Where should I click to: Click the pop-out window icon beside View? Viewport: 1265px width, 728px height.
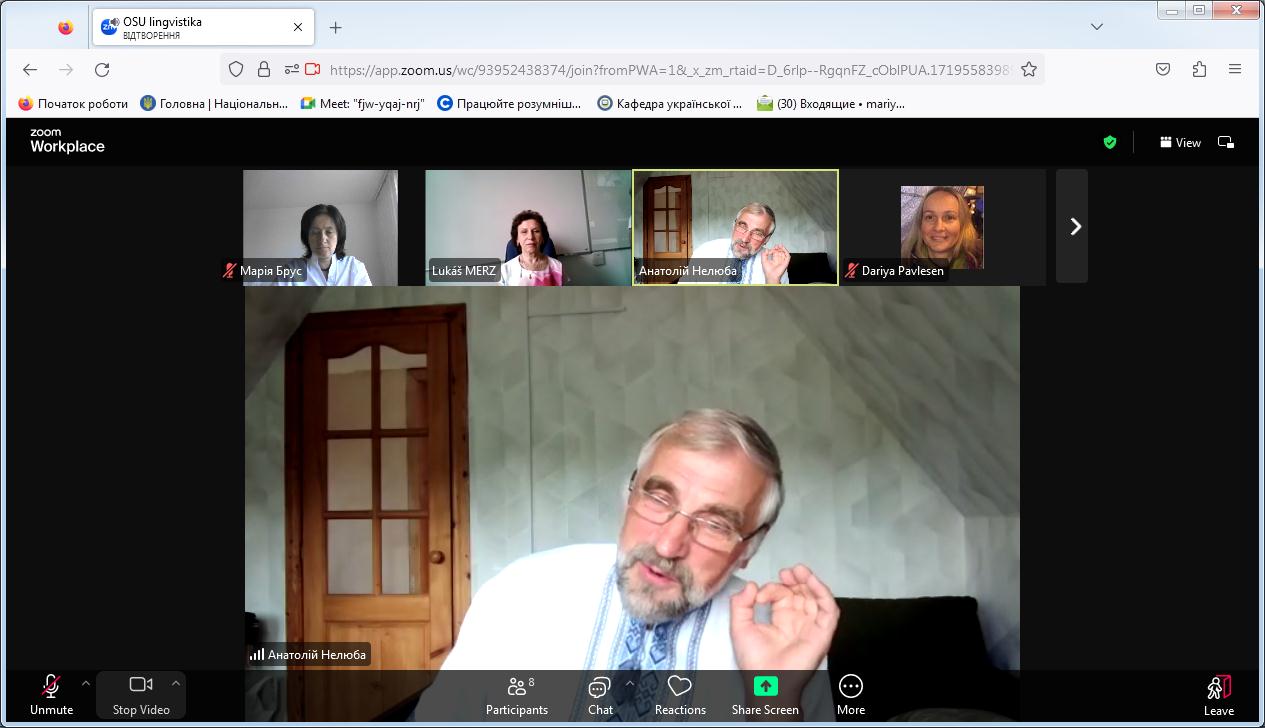tap(1225, 143)
